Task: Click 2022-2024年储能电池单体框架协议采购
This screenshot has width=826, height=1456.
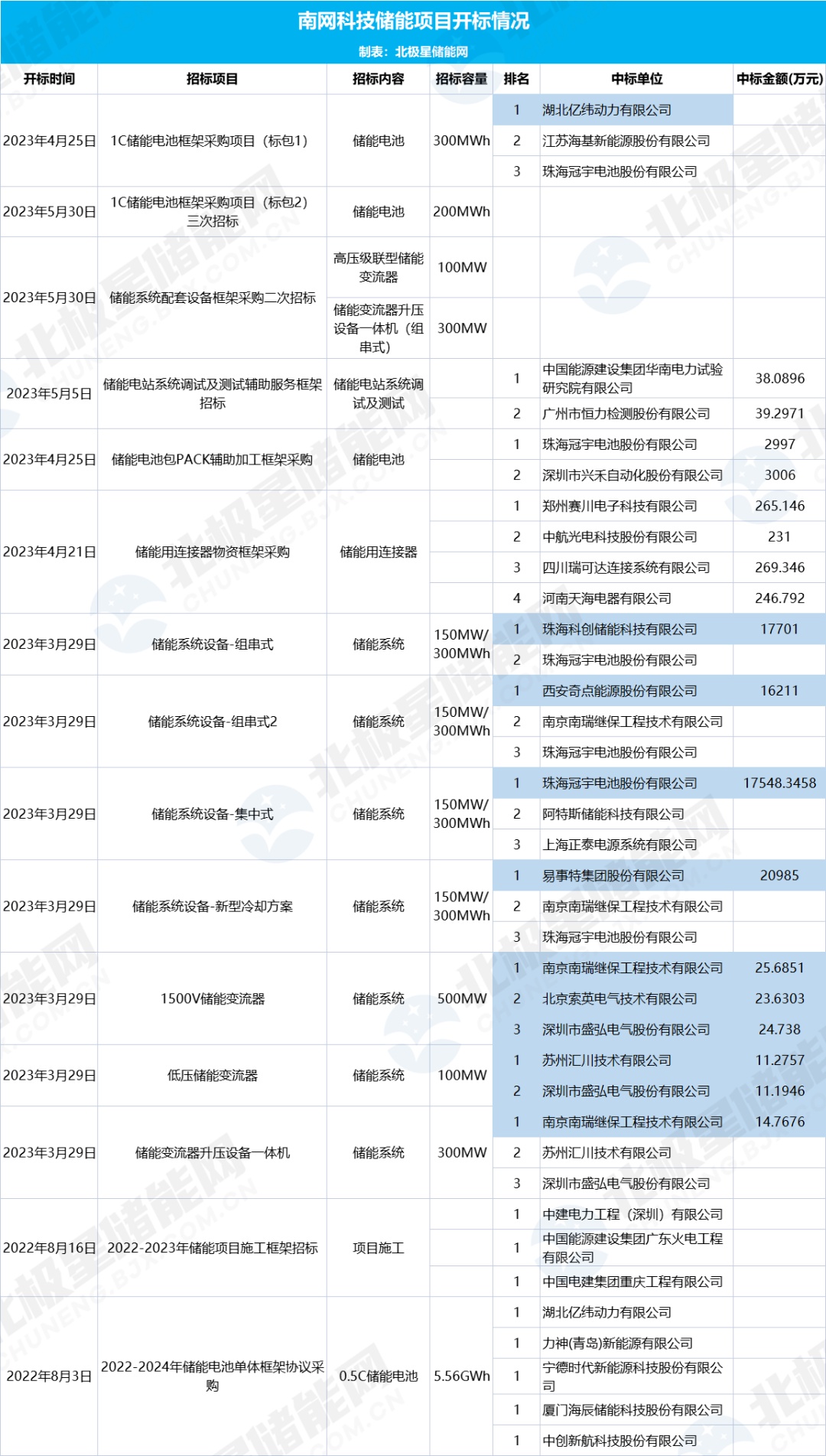Action: click(x=212, y=1376)
